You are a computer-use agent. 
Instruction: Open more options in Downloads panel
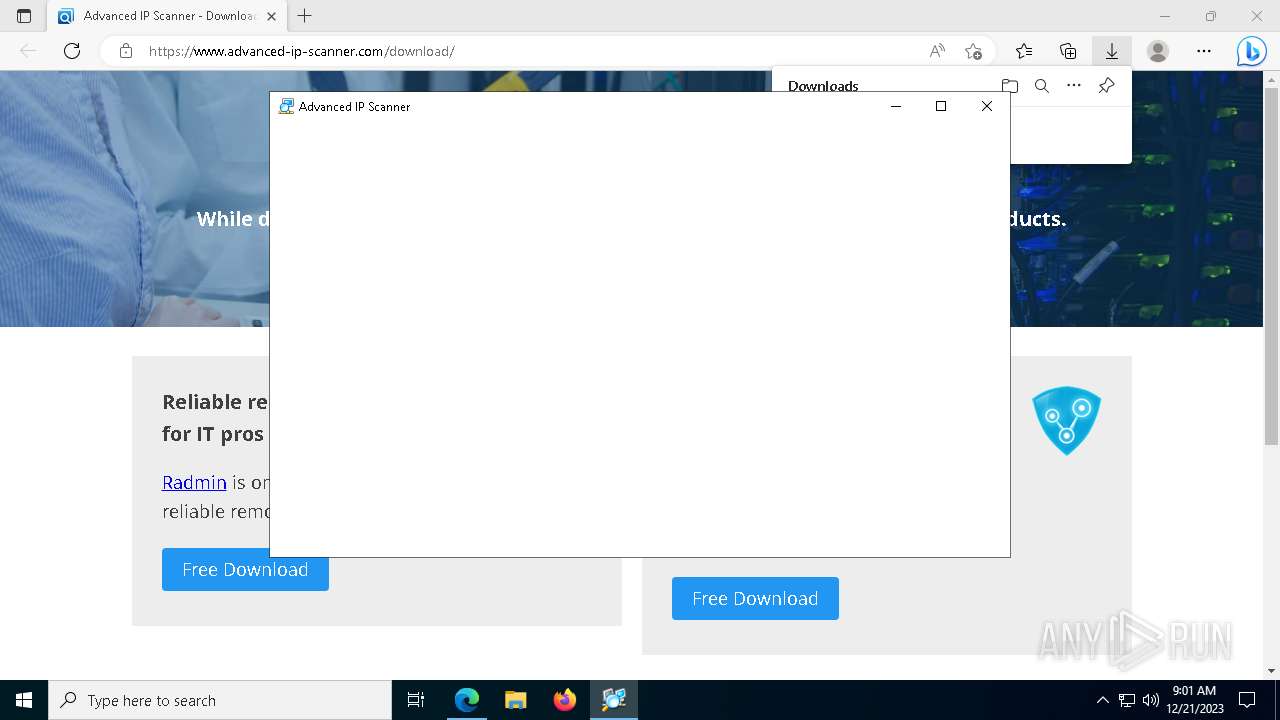point(1074,86)
